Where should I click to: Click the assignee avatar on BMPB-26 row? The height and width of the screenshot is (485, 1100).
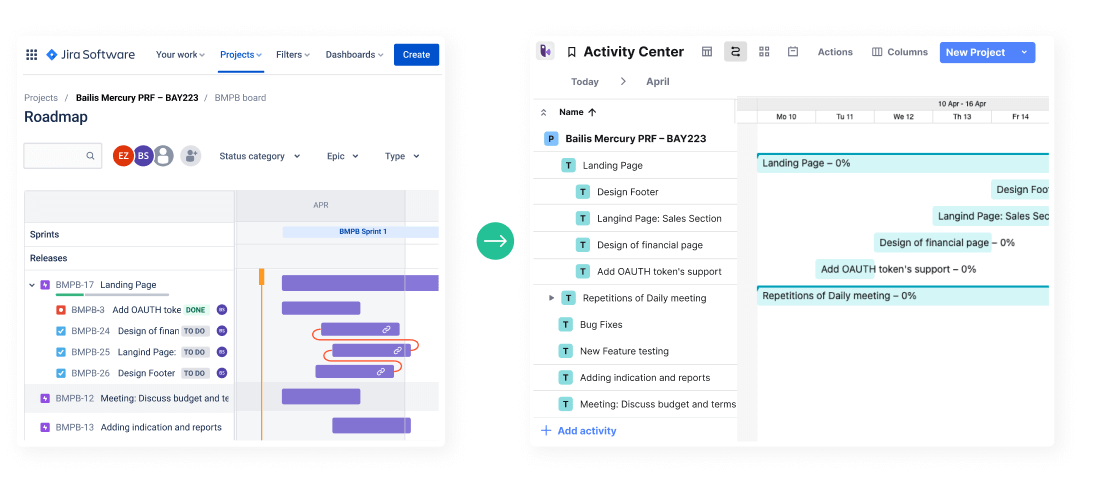coord(222,373)
